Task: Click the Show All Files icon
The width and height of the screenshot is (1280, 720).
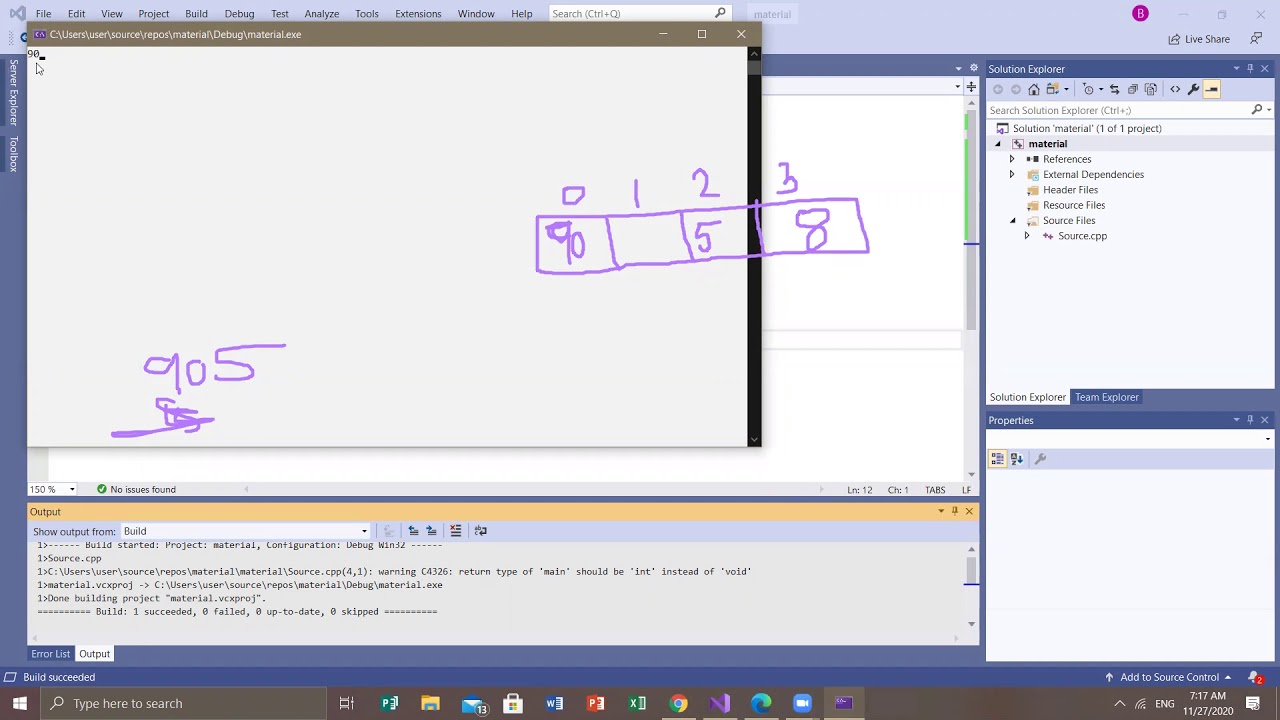Action: click(1151, 89)
